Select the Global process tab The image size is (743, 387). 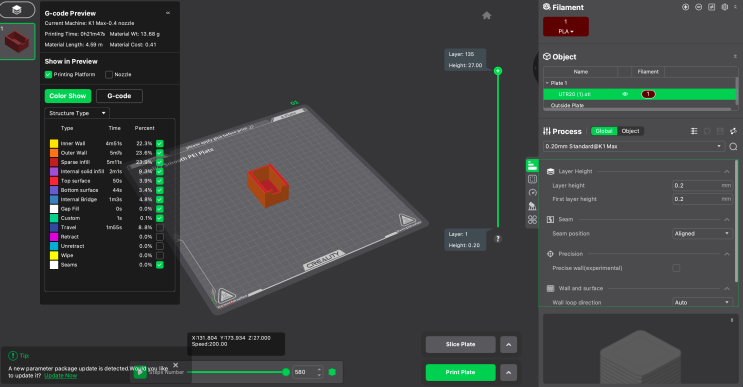coord(604,131)
